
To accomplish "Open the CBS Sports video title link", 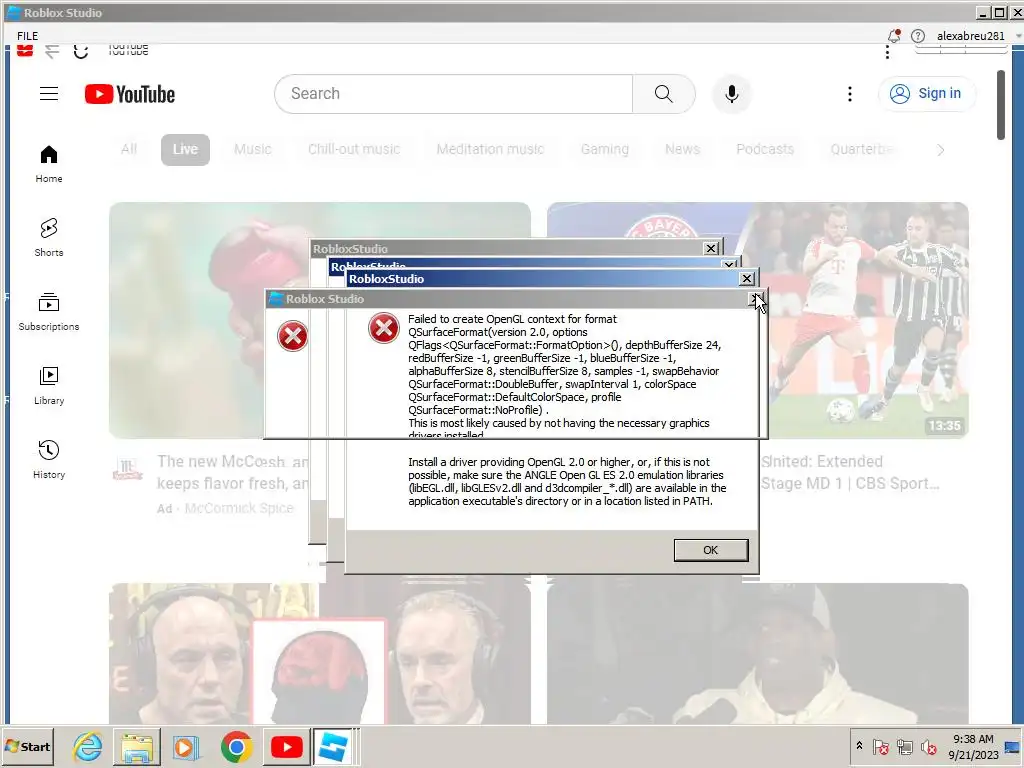I will (850, 472).
